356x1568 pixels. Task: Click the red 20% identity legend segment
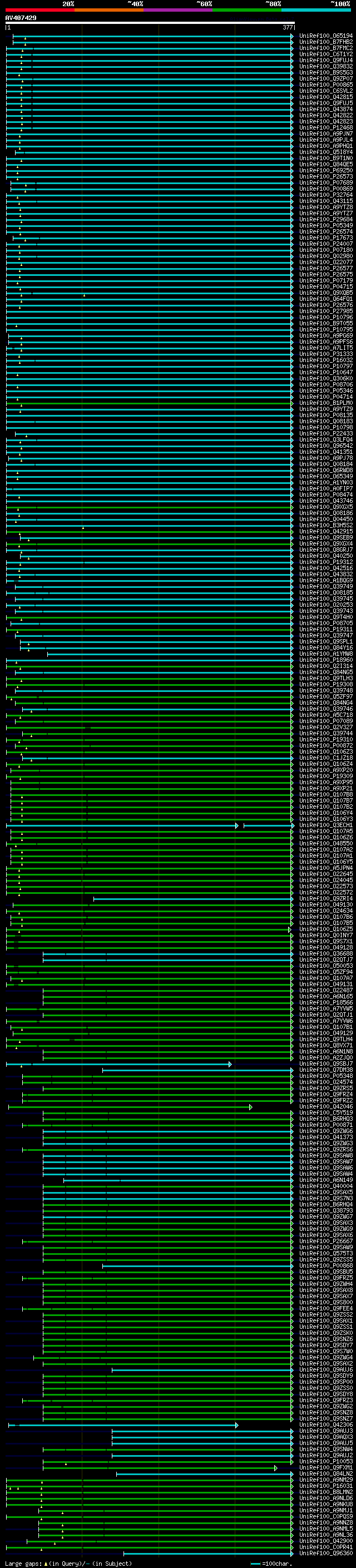click(x=39, y=10)
